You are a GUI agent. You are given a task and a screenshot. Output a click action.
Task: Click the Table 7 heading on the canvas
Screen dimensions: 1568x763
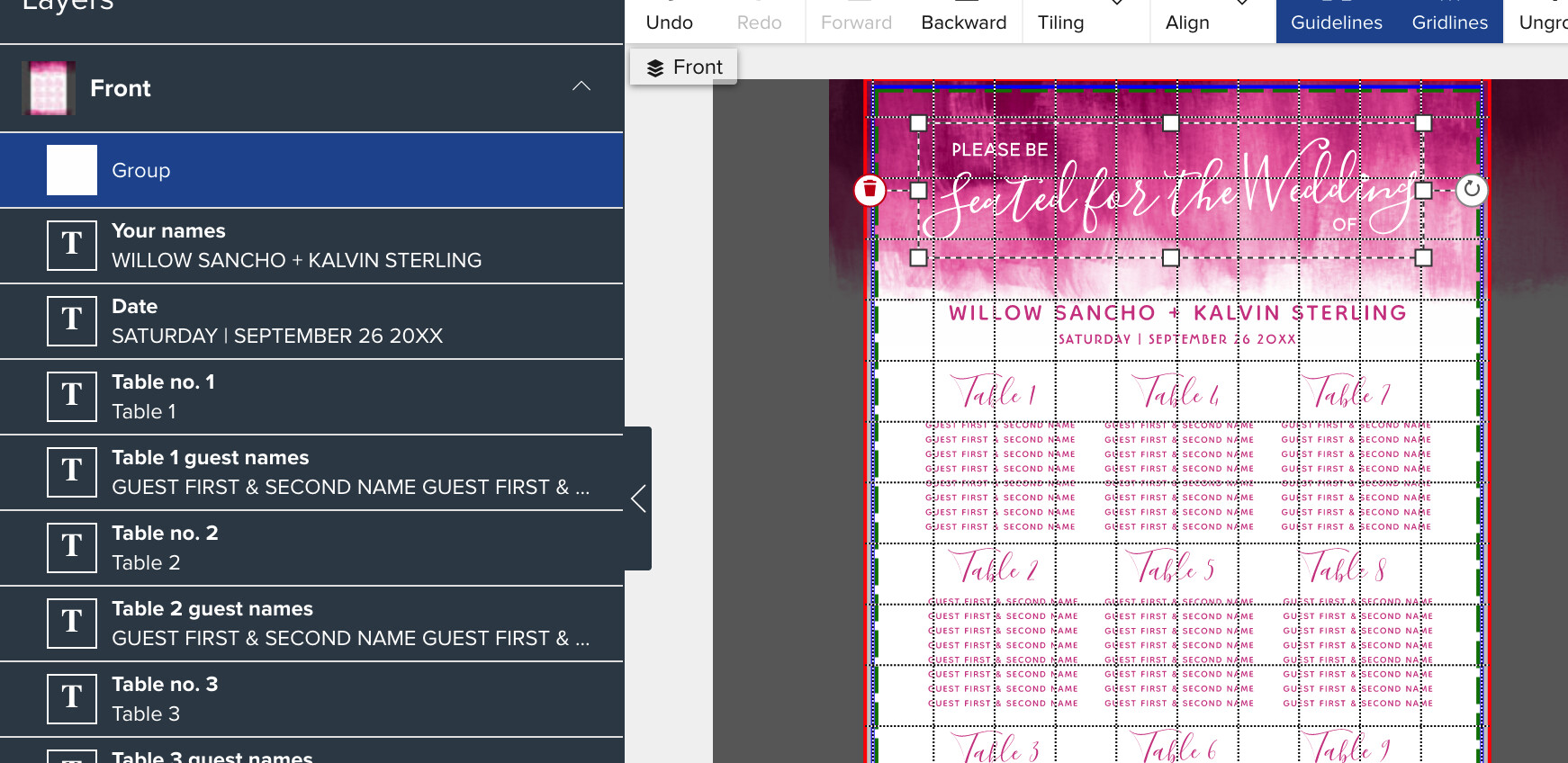point(1348,392)
